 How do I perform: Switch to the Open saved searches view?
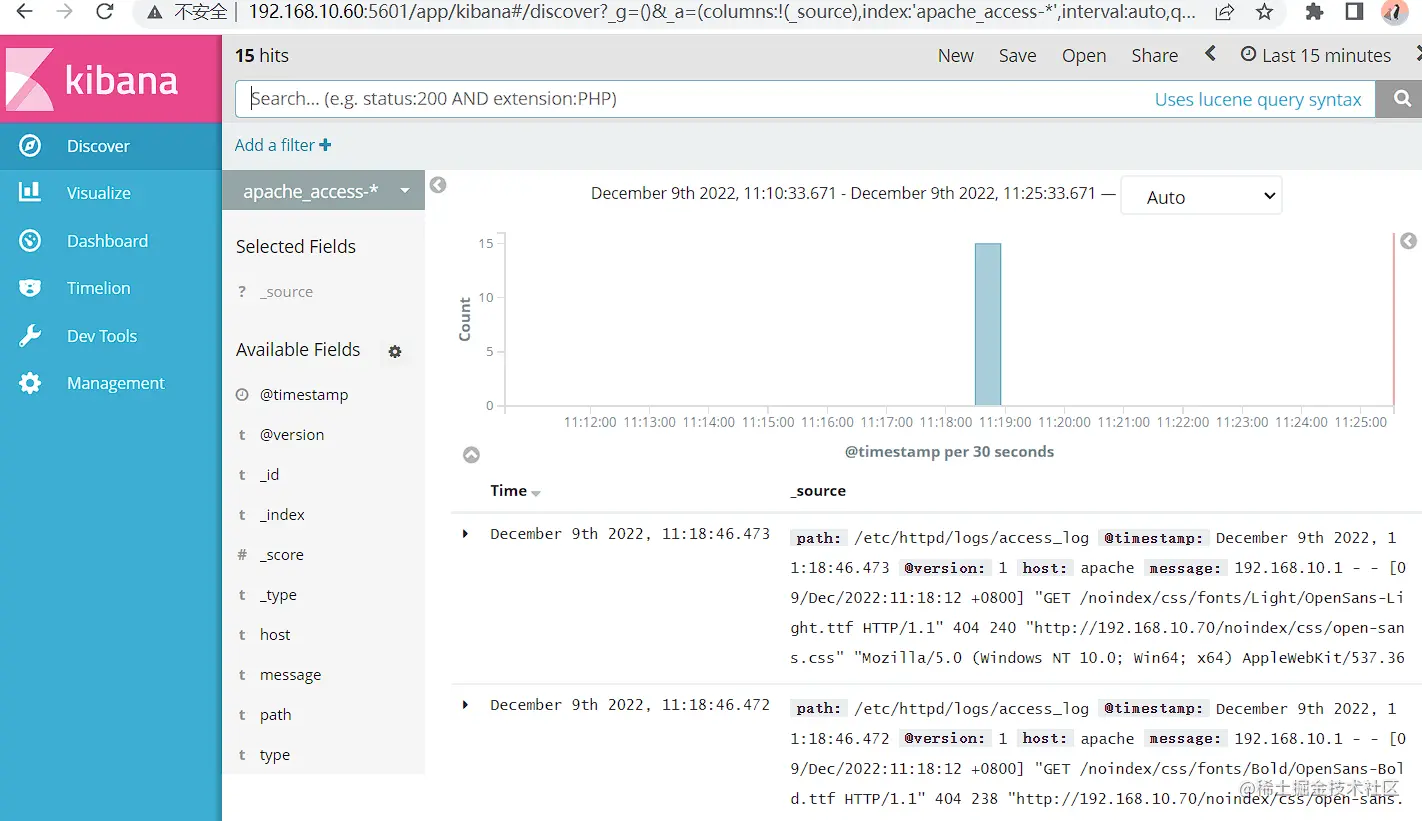click(1084, 55)
